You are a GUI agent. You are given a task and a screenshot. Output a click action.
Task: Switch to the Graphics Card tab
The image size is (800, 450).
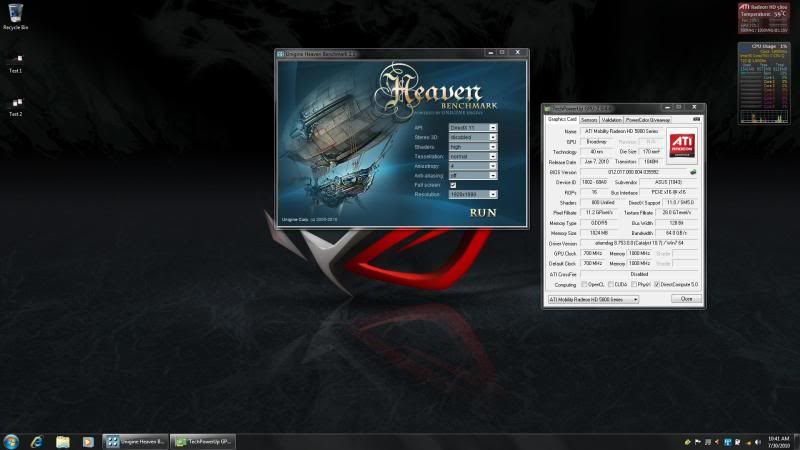tap(562, 119)
